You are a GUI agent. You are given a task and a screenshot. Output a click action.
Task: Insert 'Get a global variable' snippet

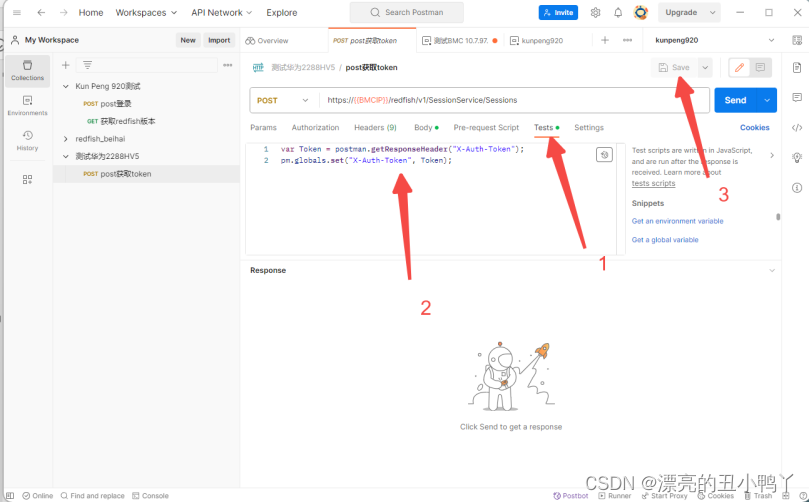click(665, 239)
